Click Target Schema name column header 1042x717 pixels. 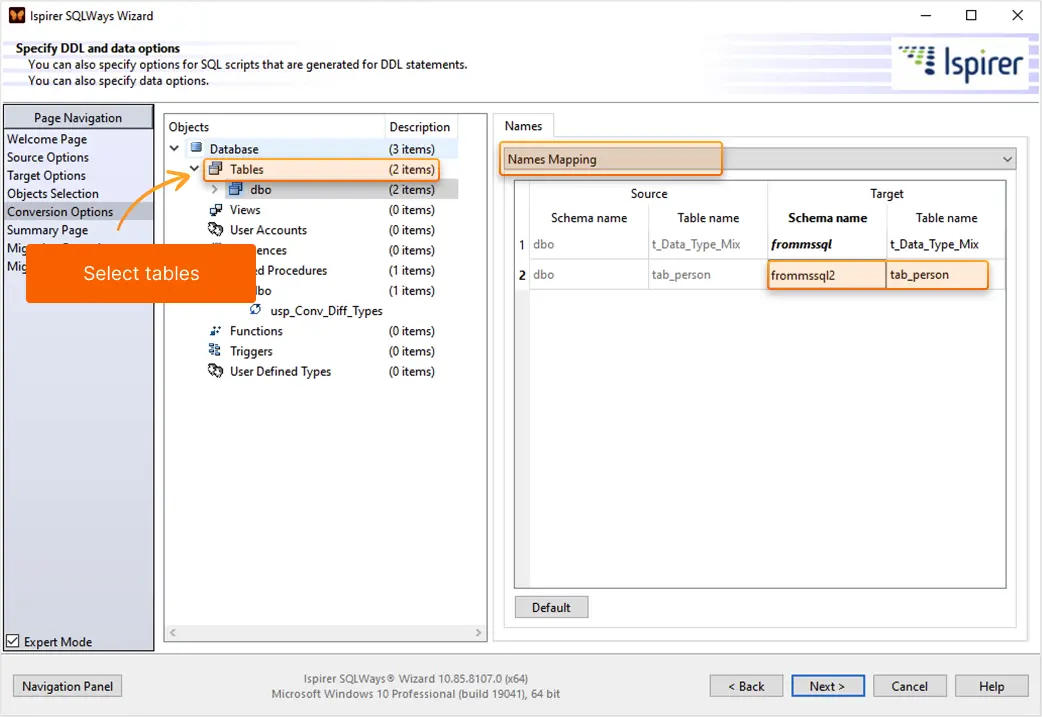(827, 217)
